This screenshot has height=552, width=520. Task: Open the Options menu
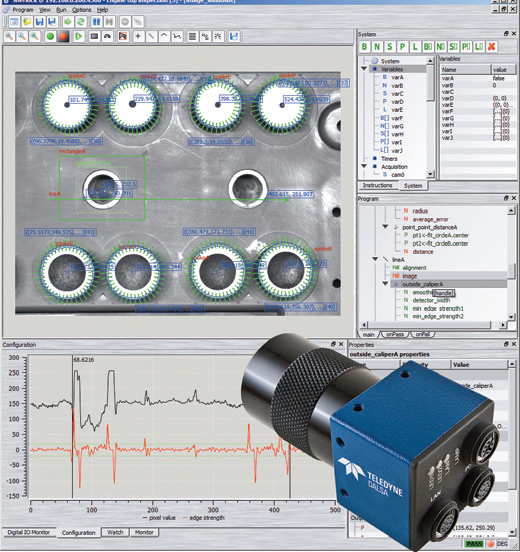pos(82,10)
